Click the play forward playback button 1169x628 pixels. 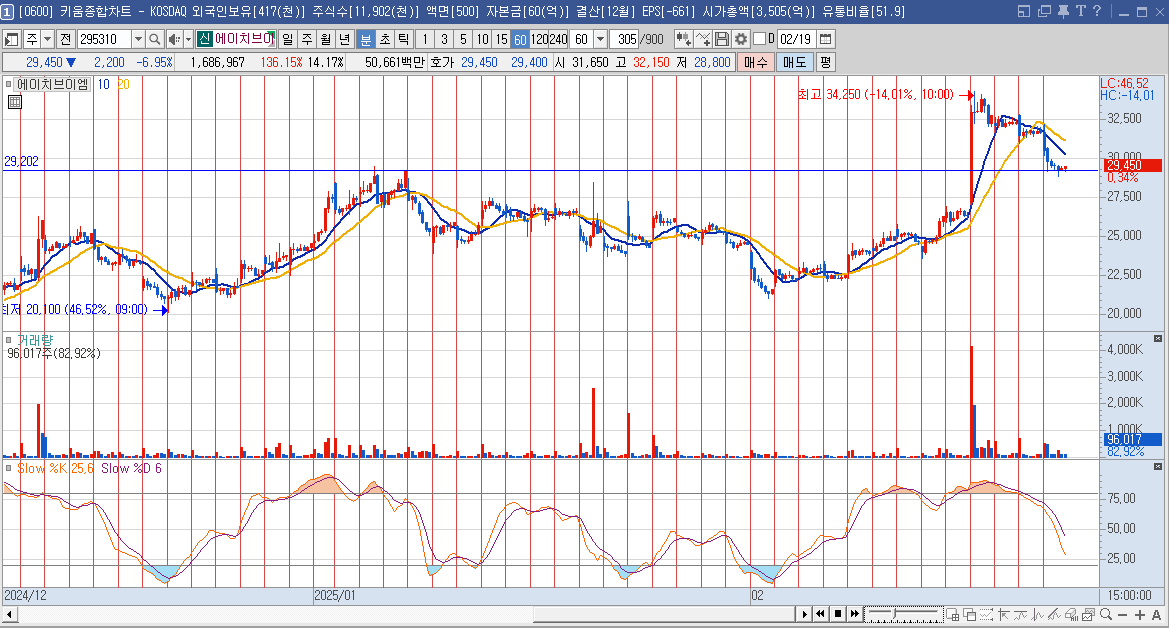click(804, 614)
